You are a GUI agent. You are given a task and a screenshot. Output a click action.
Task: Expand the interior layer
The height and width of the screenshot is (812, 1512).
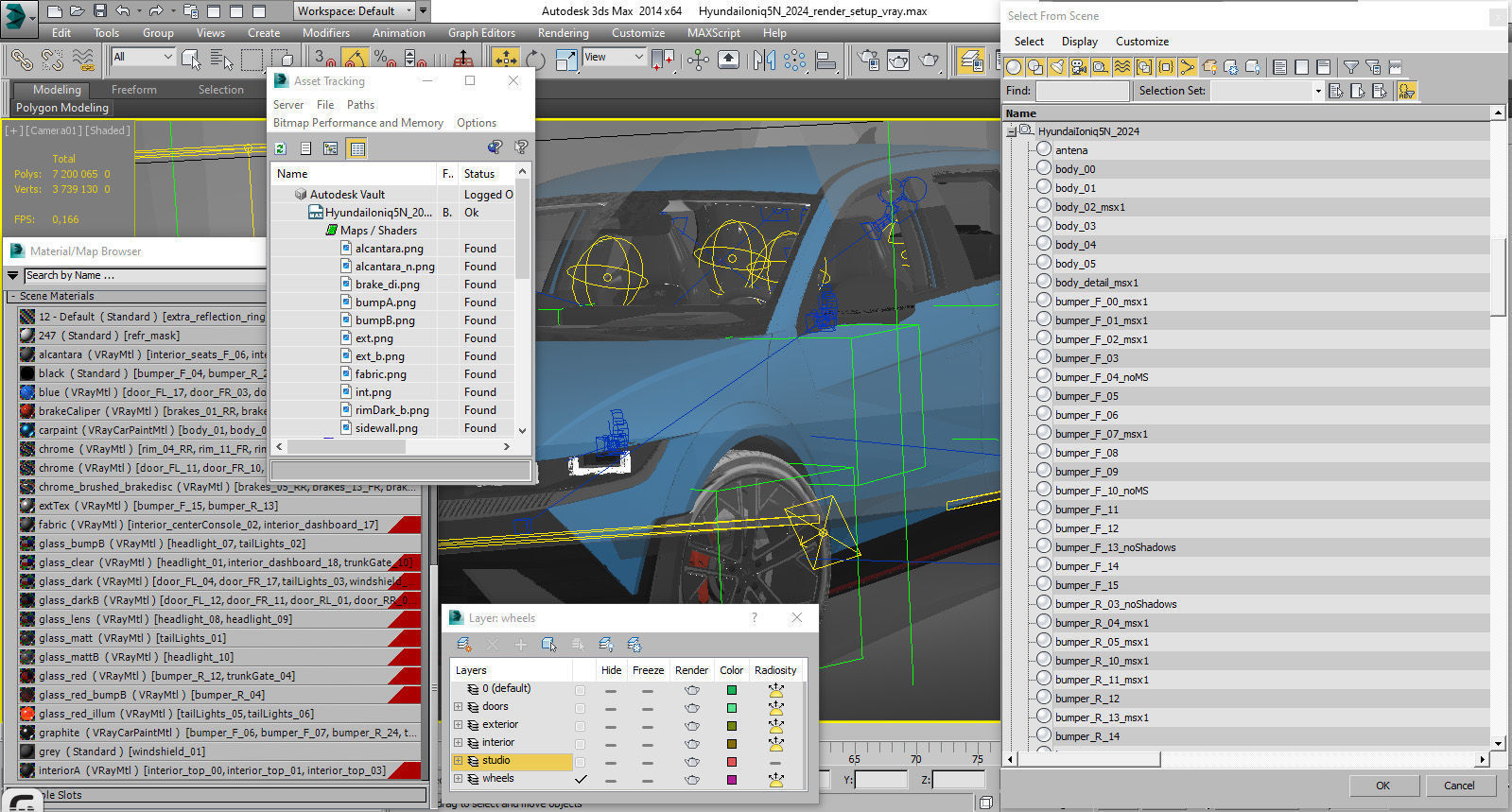[x=459, y=743]
